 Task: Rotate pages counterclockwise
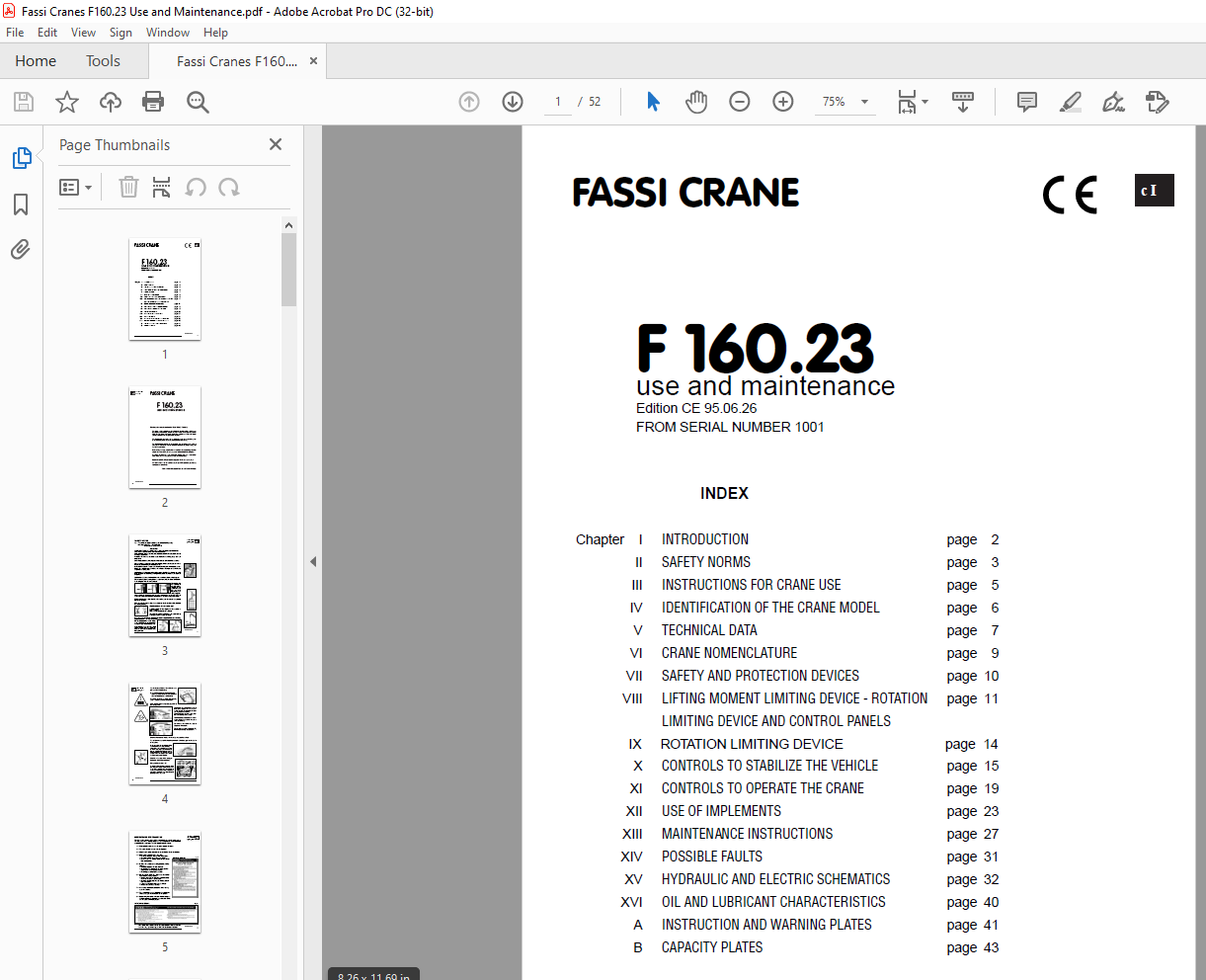(x=196, y=187)
